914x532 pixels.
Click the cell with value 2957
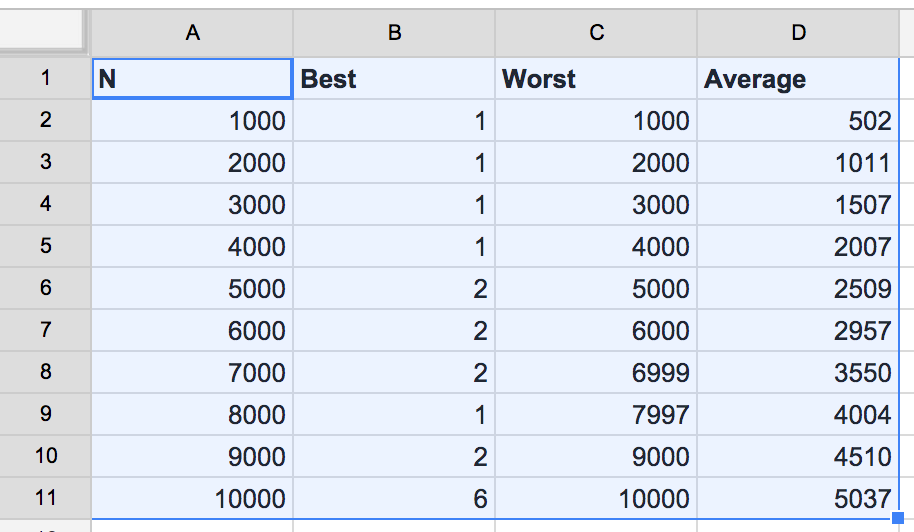point(798,331)
